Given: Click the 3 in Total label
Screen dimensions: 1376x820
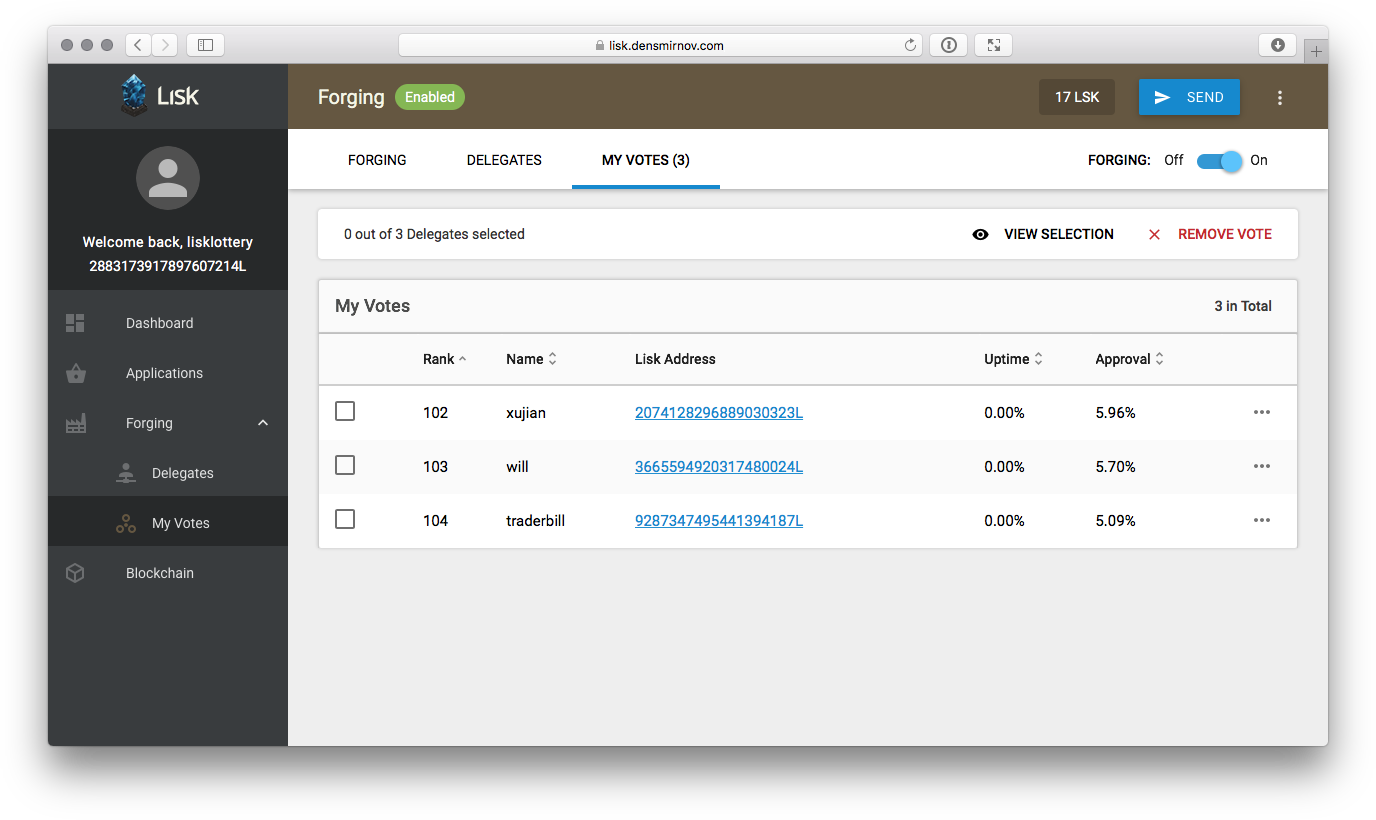Looking at the screenshot, I should click(1243, 306).
